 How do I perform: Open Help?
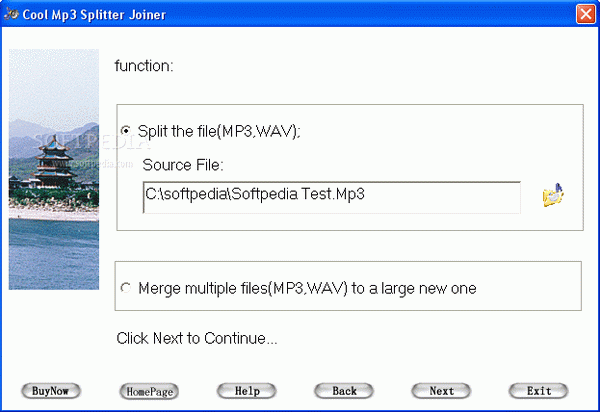point(247,391)
